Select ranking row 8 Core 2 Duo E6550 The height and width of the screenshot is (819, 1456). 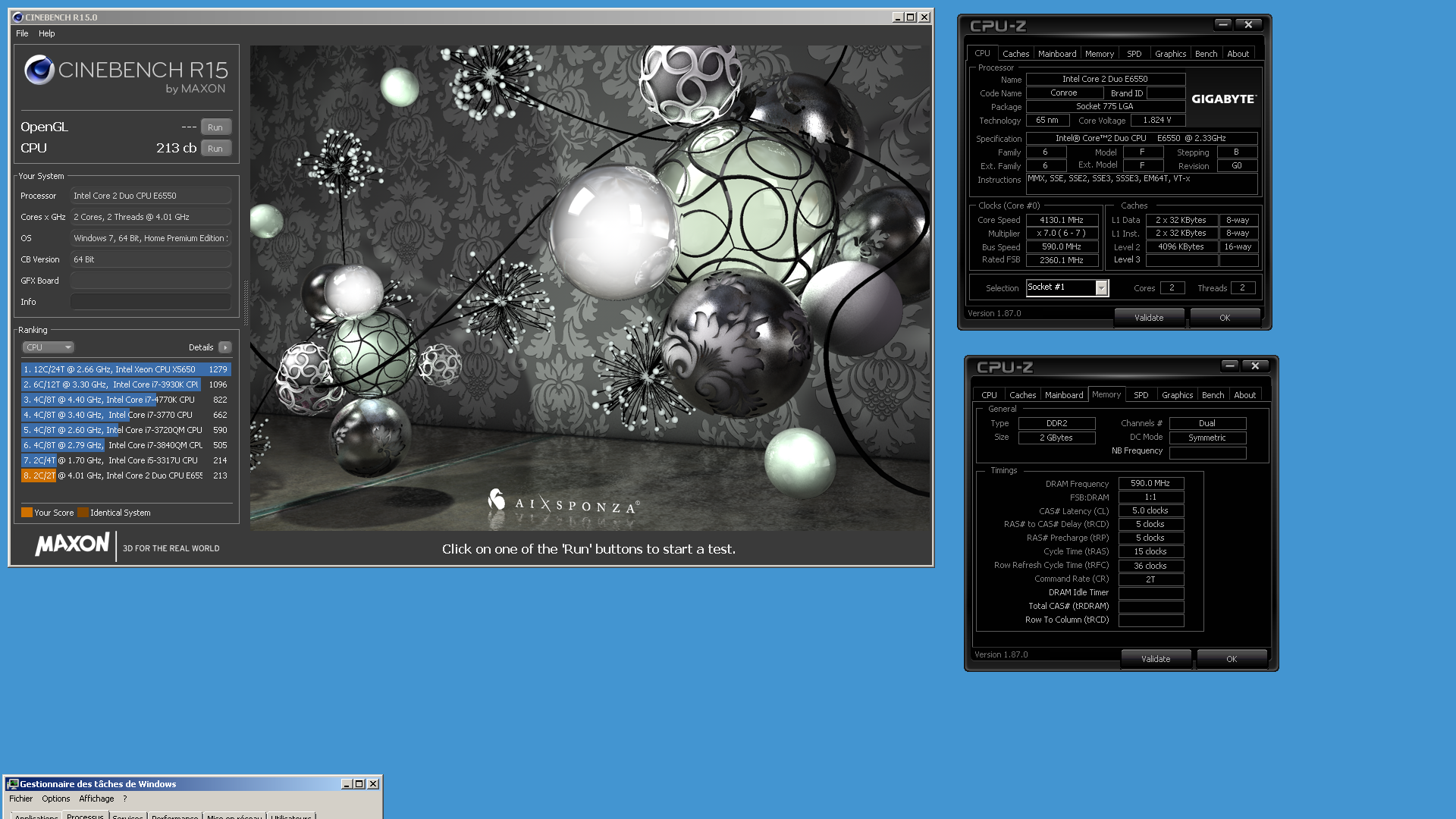126,475
